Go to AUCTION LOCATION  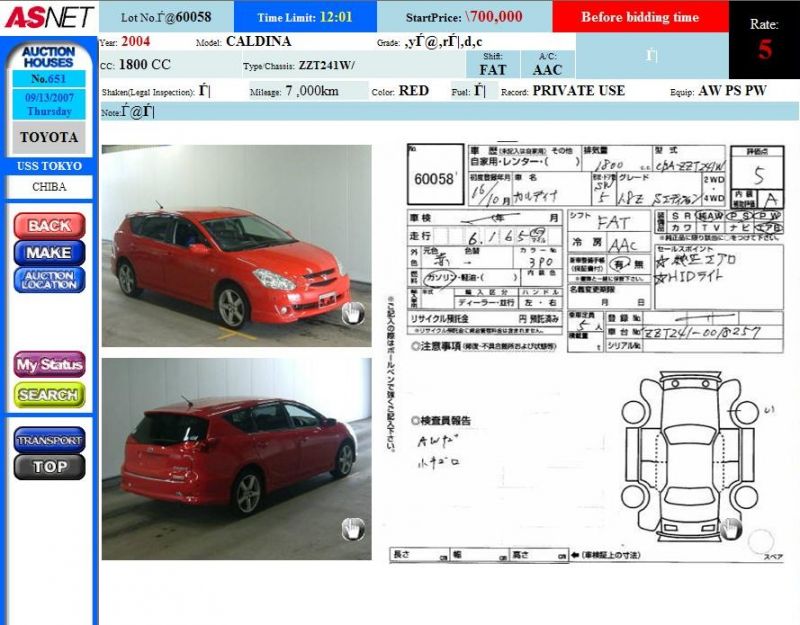(x=49, y=280)
